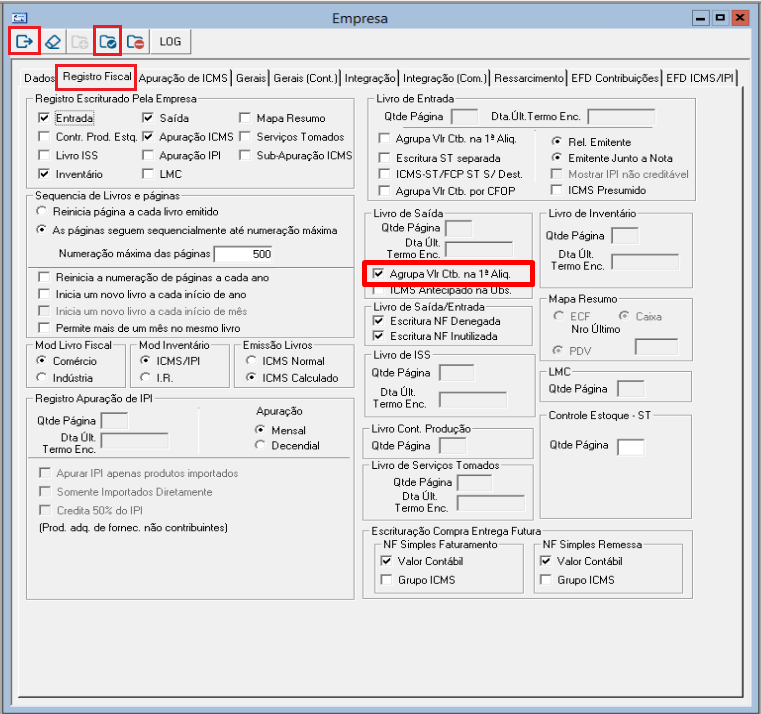Choose ICMS/IPI inventory model
761x714 pixels.
(145, 361)
